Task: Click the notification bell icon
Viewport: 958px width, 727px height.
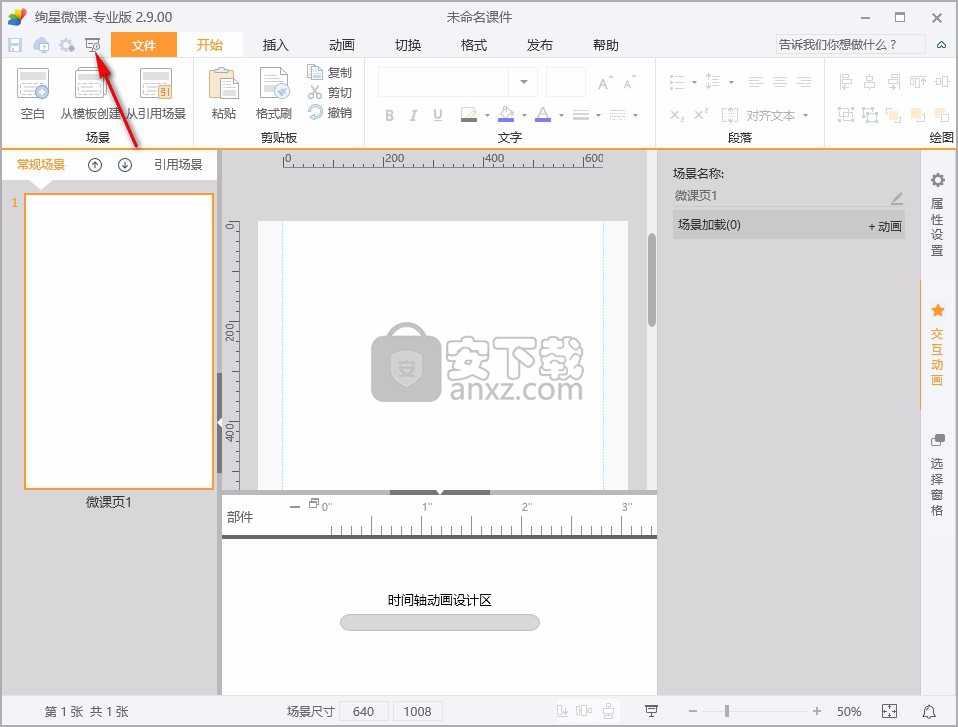Action: pyautogui.click(x=929, y=711)
